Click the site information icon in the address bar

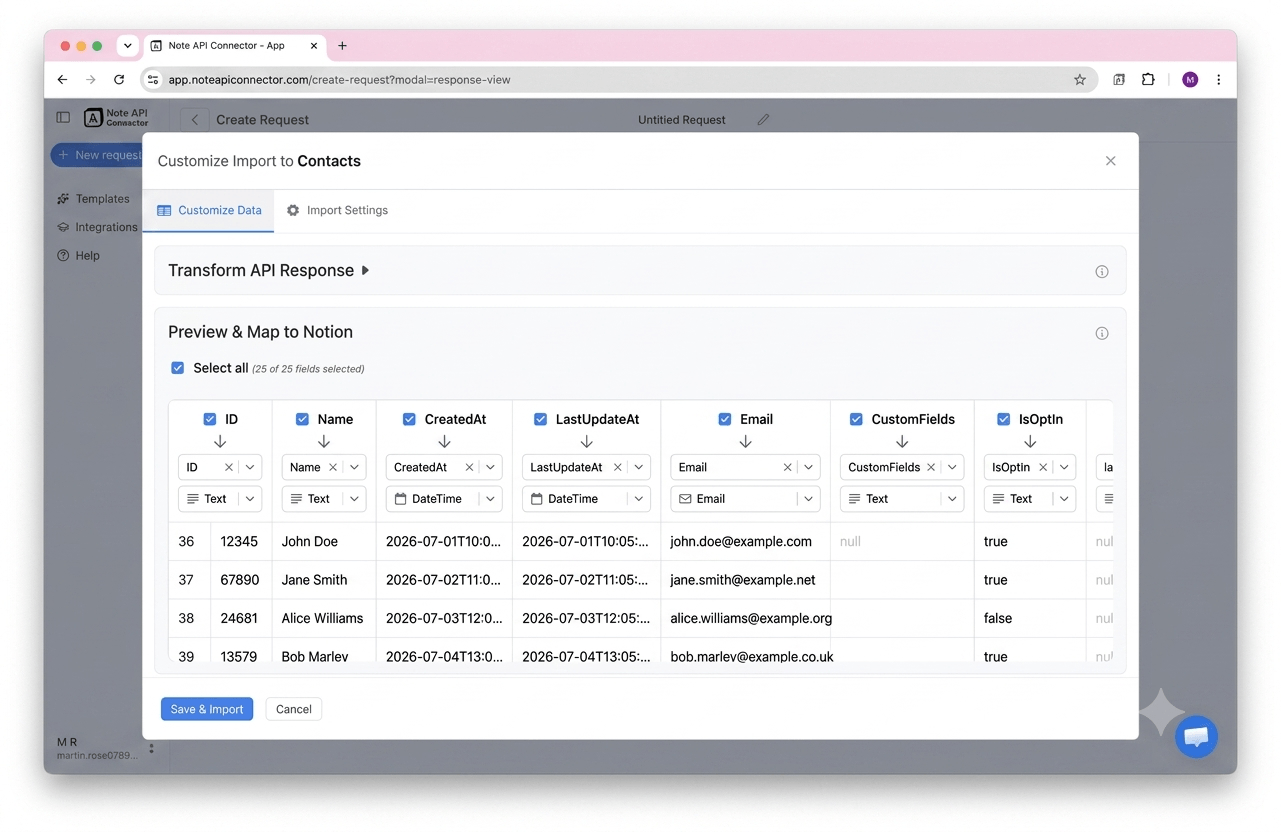[x=153, y=80]
